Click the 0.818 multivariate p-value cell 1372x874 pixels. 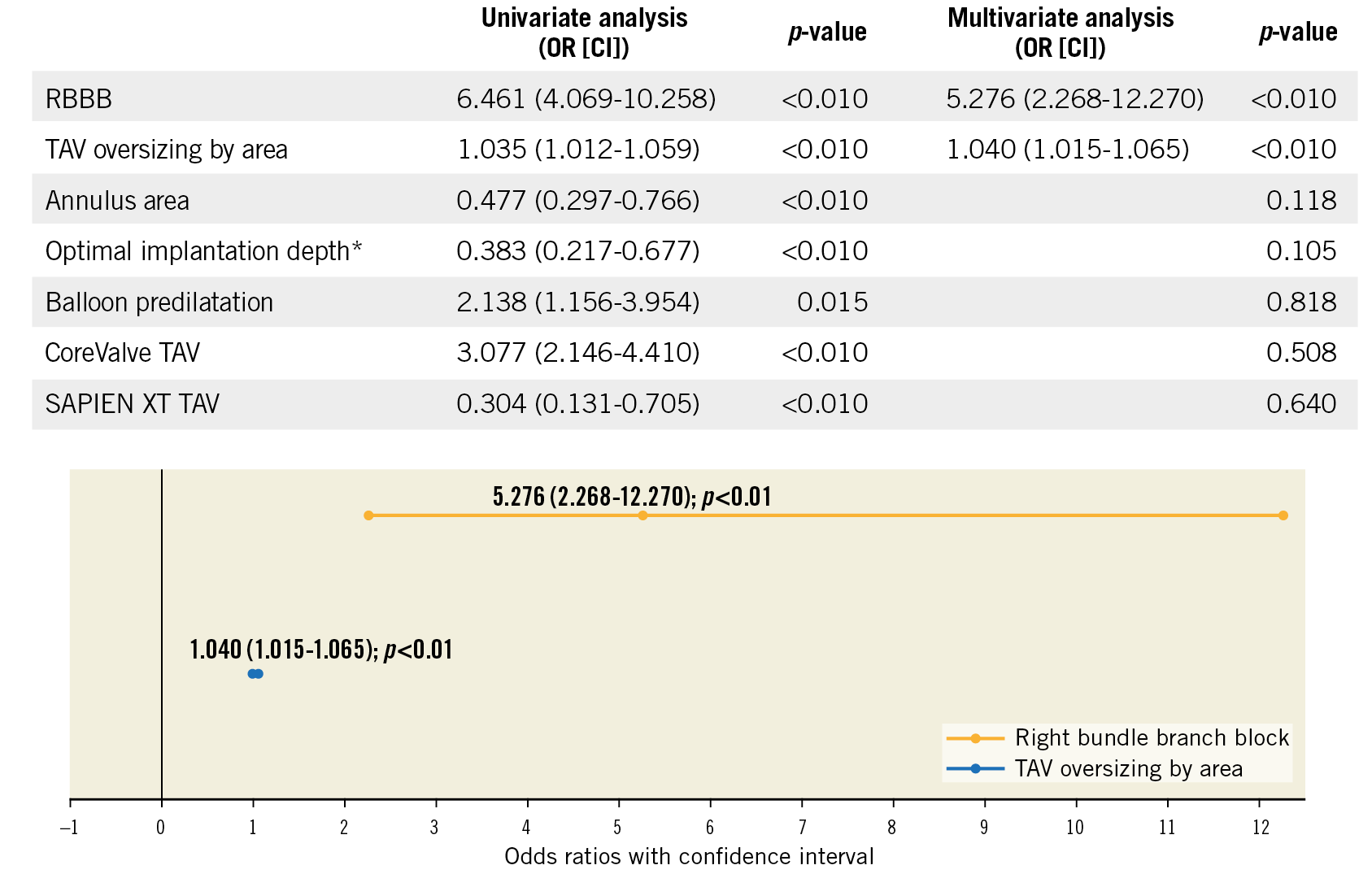pyautogui.click(x=1300, y=302)
